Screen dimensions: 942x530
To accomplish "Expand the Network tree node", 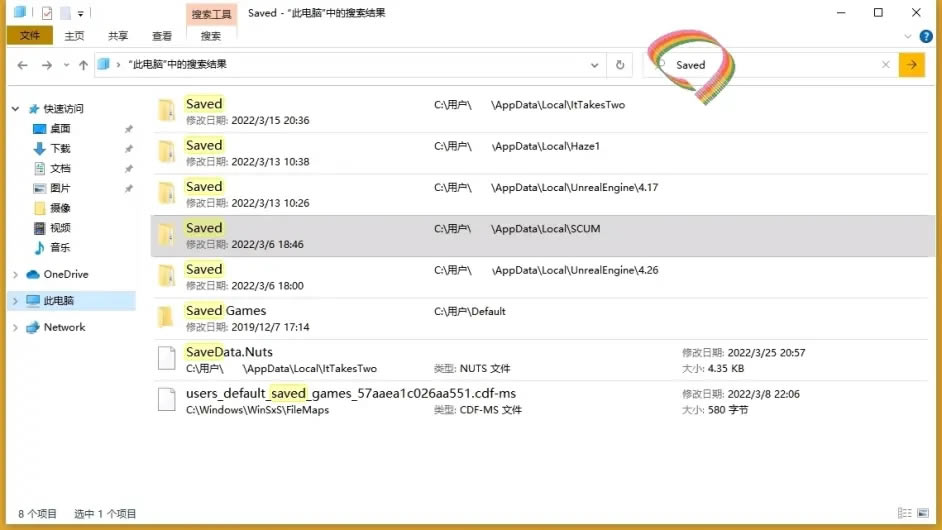I will pos(15,327).
